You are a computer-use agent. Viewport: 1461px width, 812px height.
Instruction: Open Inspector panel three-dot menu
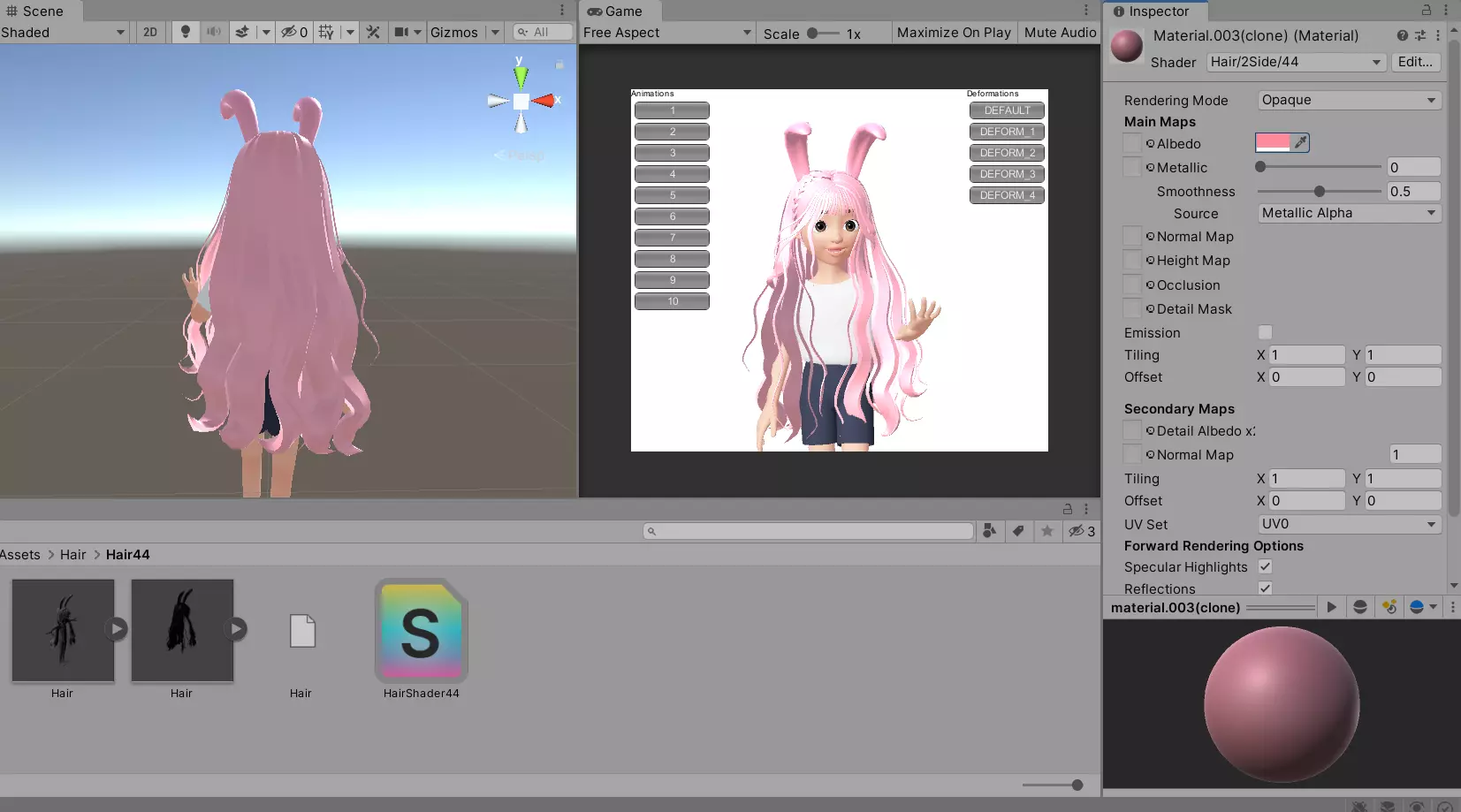click(x=1447, y=11)
